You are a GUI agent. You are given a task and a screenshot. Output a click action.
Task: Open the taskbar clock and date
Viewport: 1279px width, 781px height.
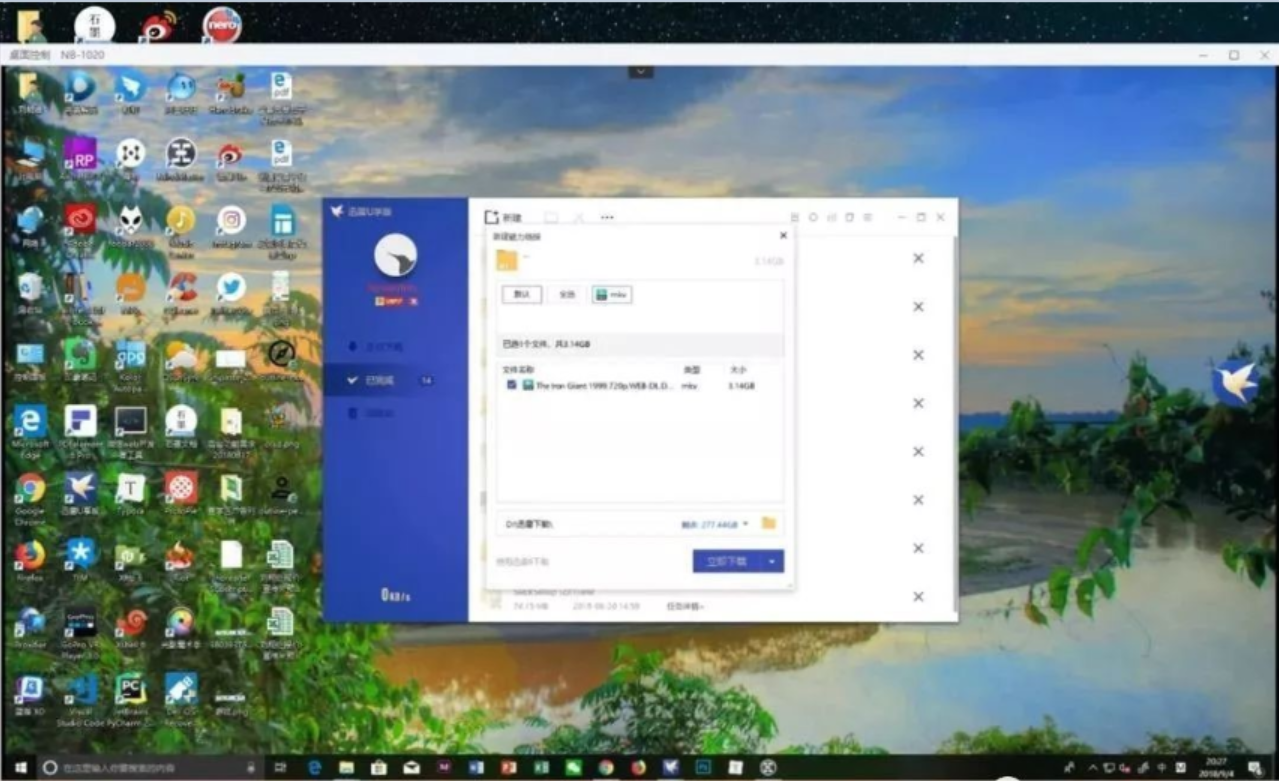pos(1218,767)
